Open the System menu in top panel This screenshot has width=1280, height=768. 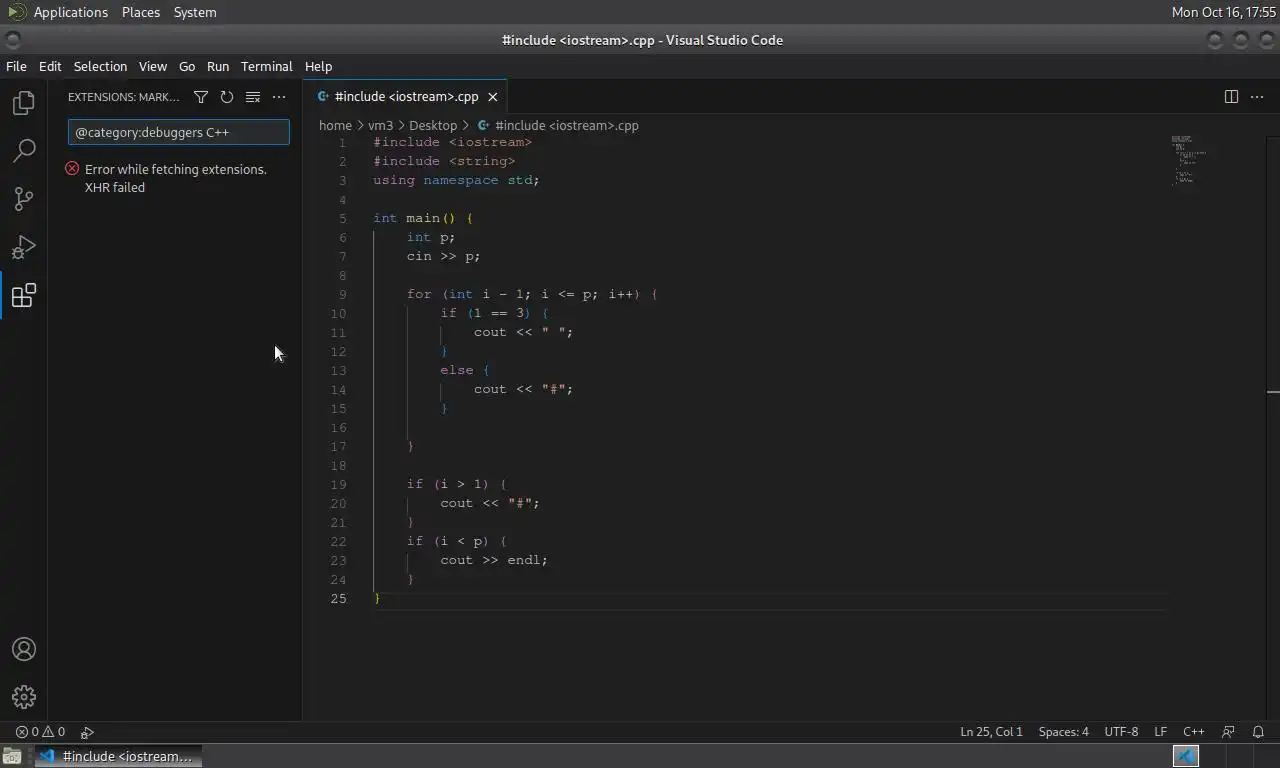click(195, 12)
